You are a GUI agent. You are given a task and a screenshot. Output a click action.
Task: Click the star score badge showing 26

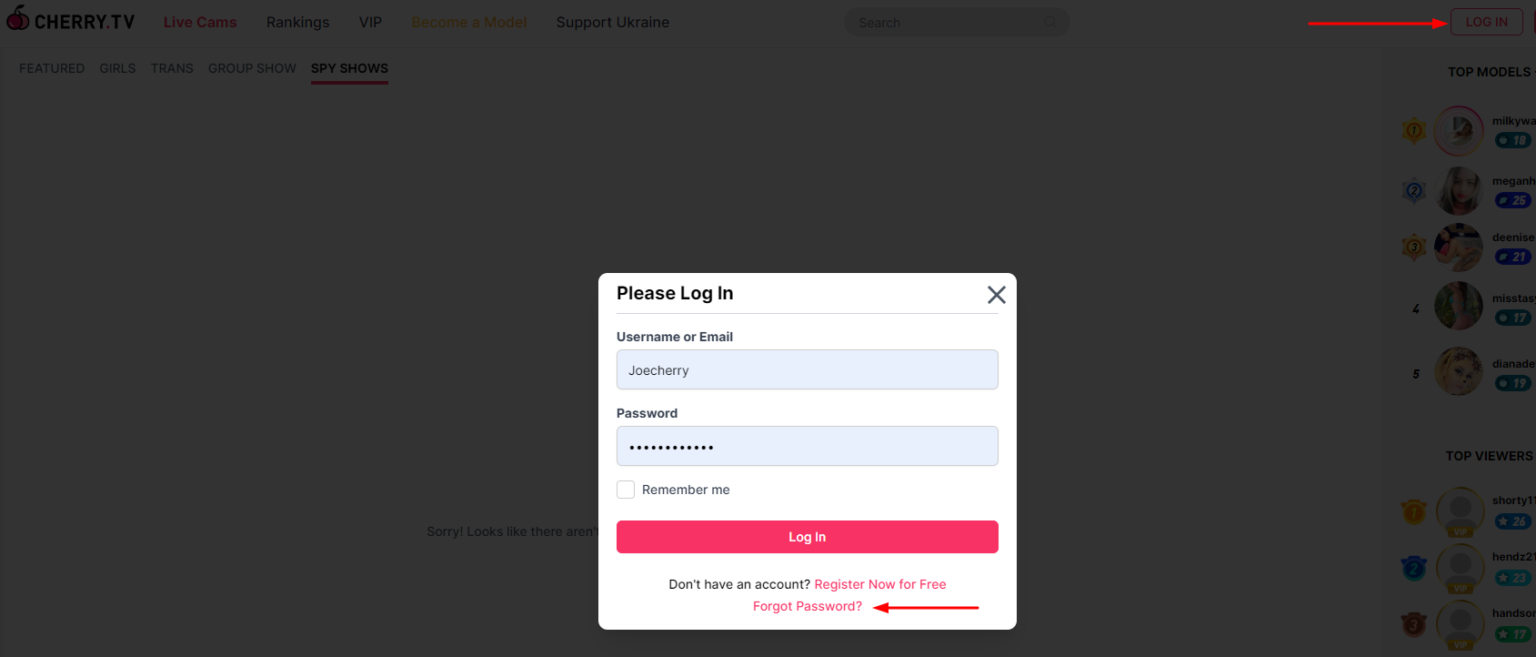pyautogui.click(x=1514, y=521)
